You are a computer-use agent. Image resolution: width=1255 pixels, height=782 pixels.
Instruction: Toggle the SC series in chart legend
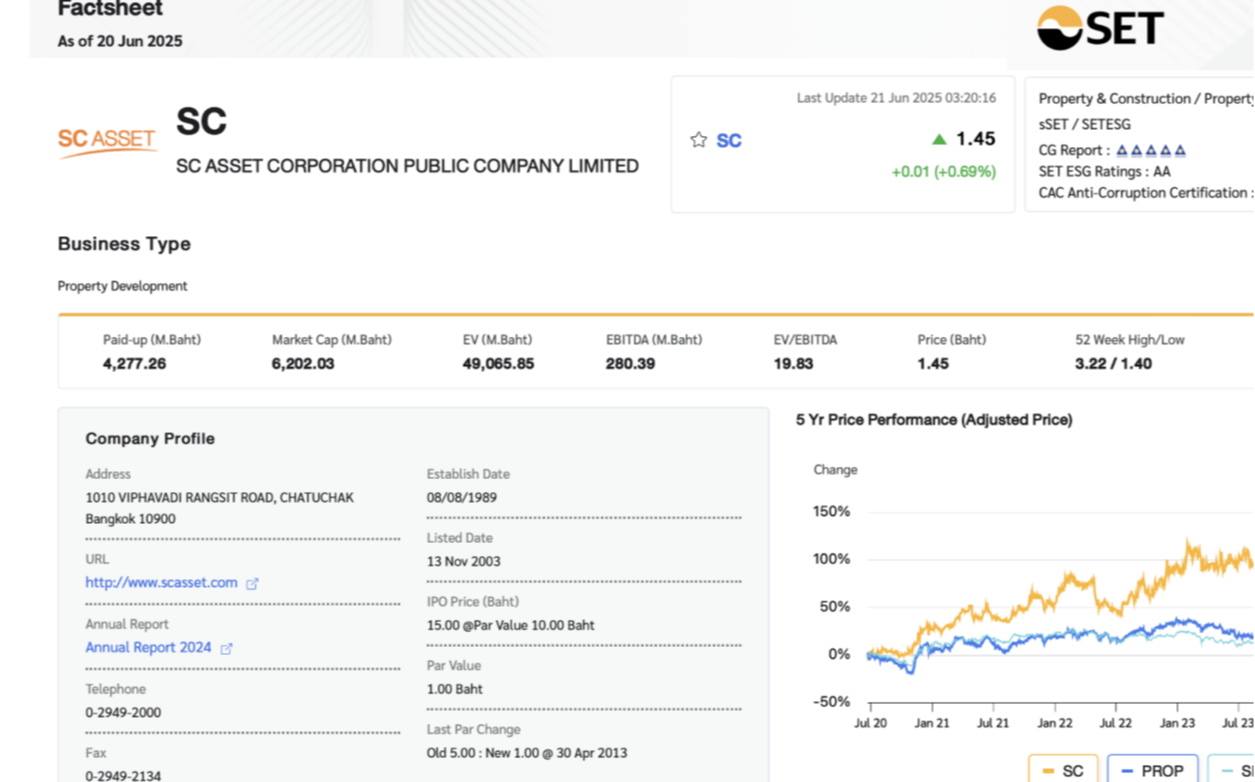point(1063,770)
